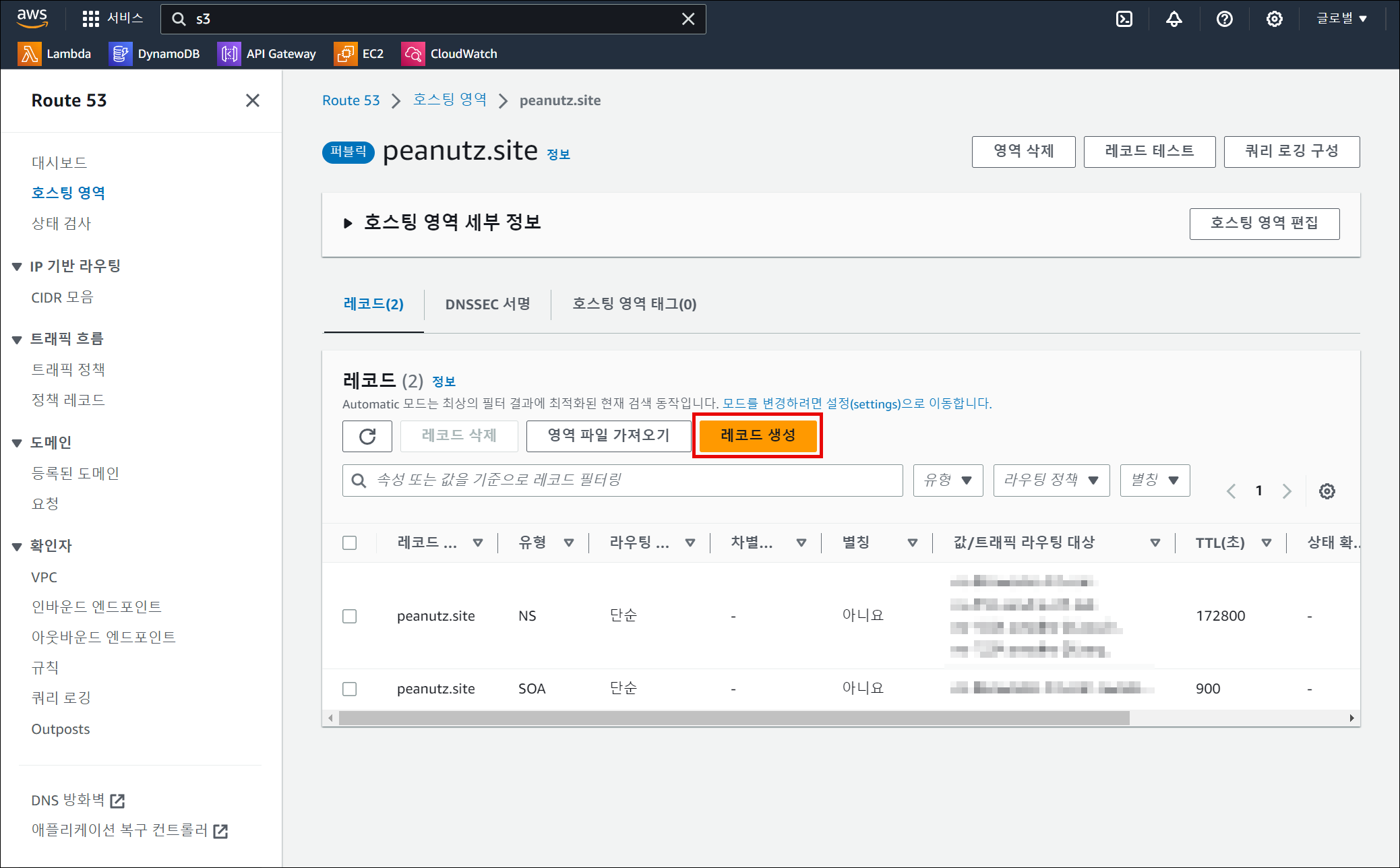Switch to the hosted zone tags tab
Image resolution: width=1400 pixels, height=868 pixels.
click(634, 304)
